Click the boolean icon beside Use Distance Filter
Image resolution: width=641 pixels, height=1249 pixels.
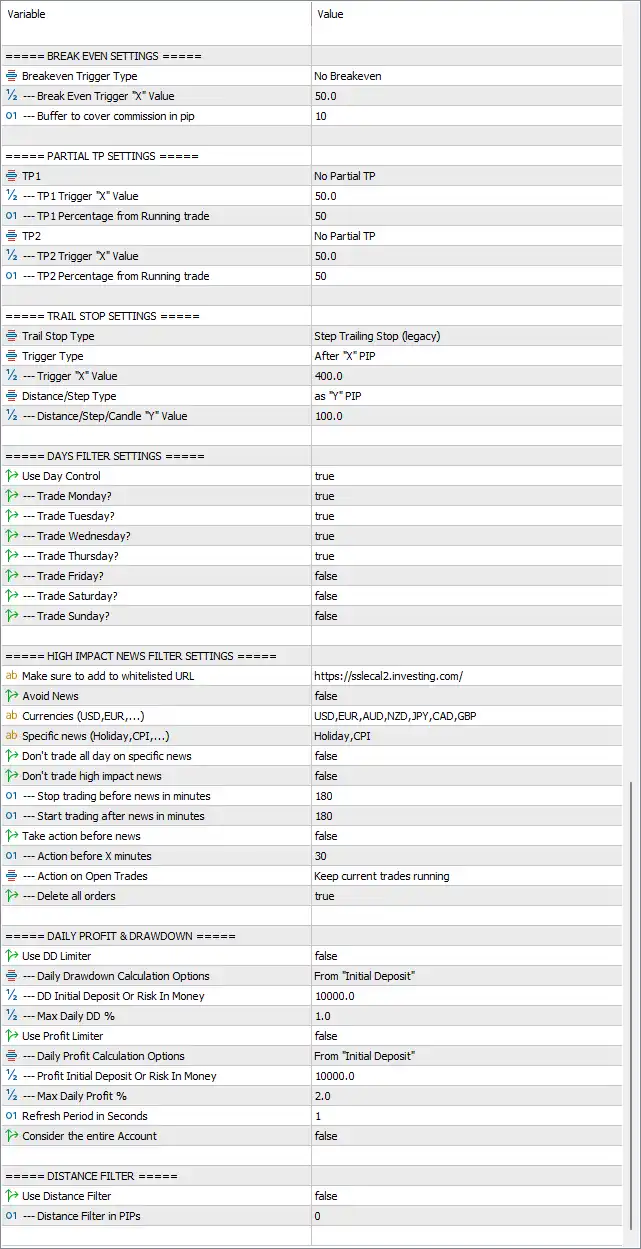pyautogui.click(x=12, y=1196)
